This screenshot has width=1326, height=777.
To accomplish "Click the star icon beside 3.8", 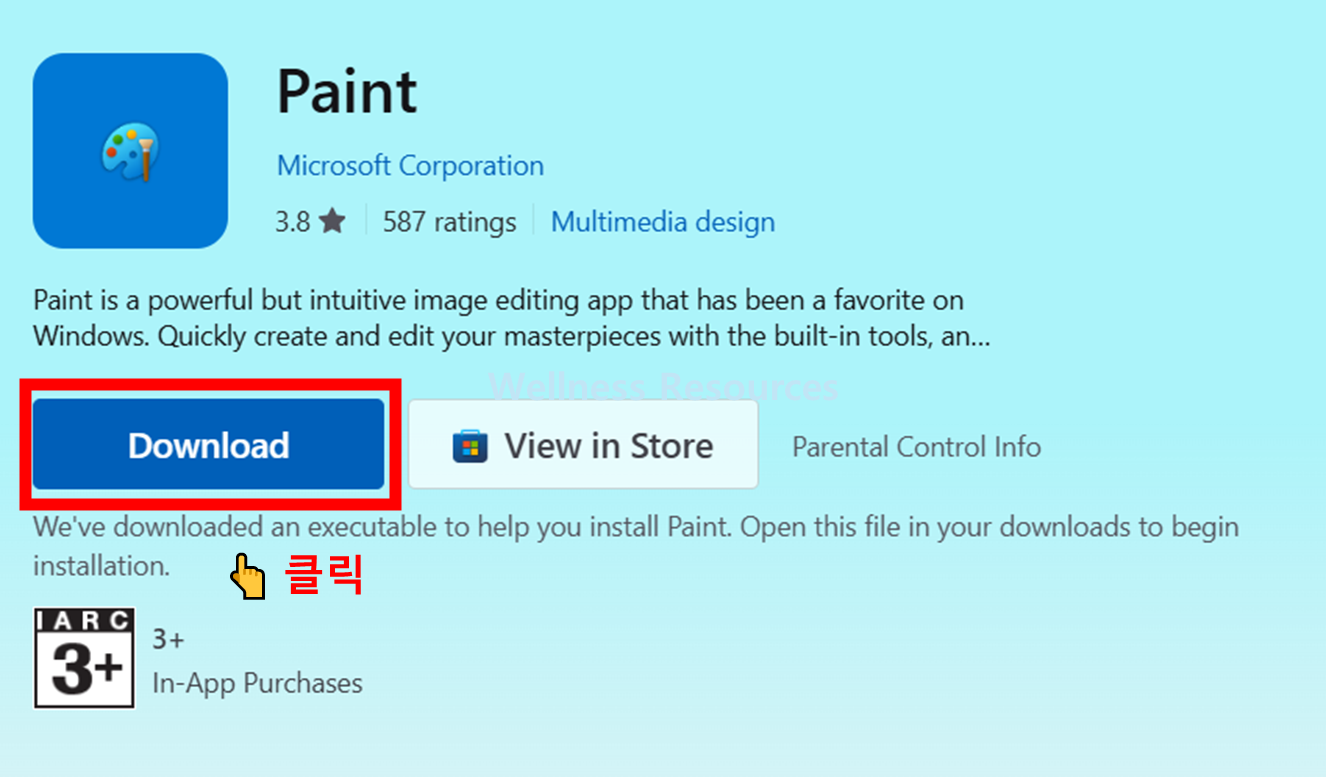I will (x=333, y=221).
